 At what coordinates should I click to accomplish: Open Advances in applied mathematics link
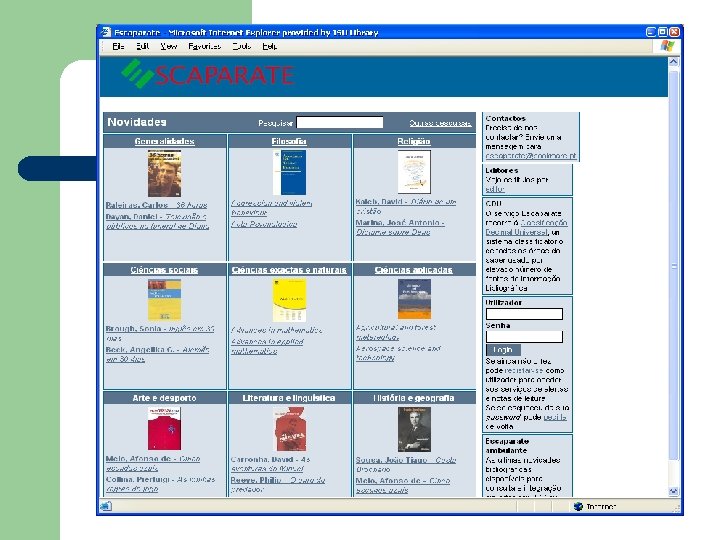(267, 346)
